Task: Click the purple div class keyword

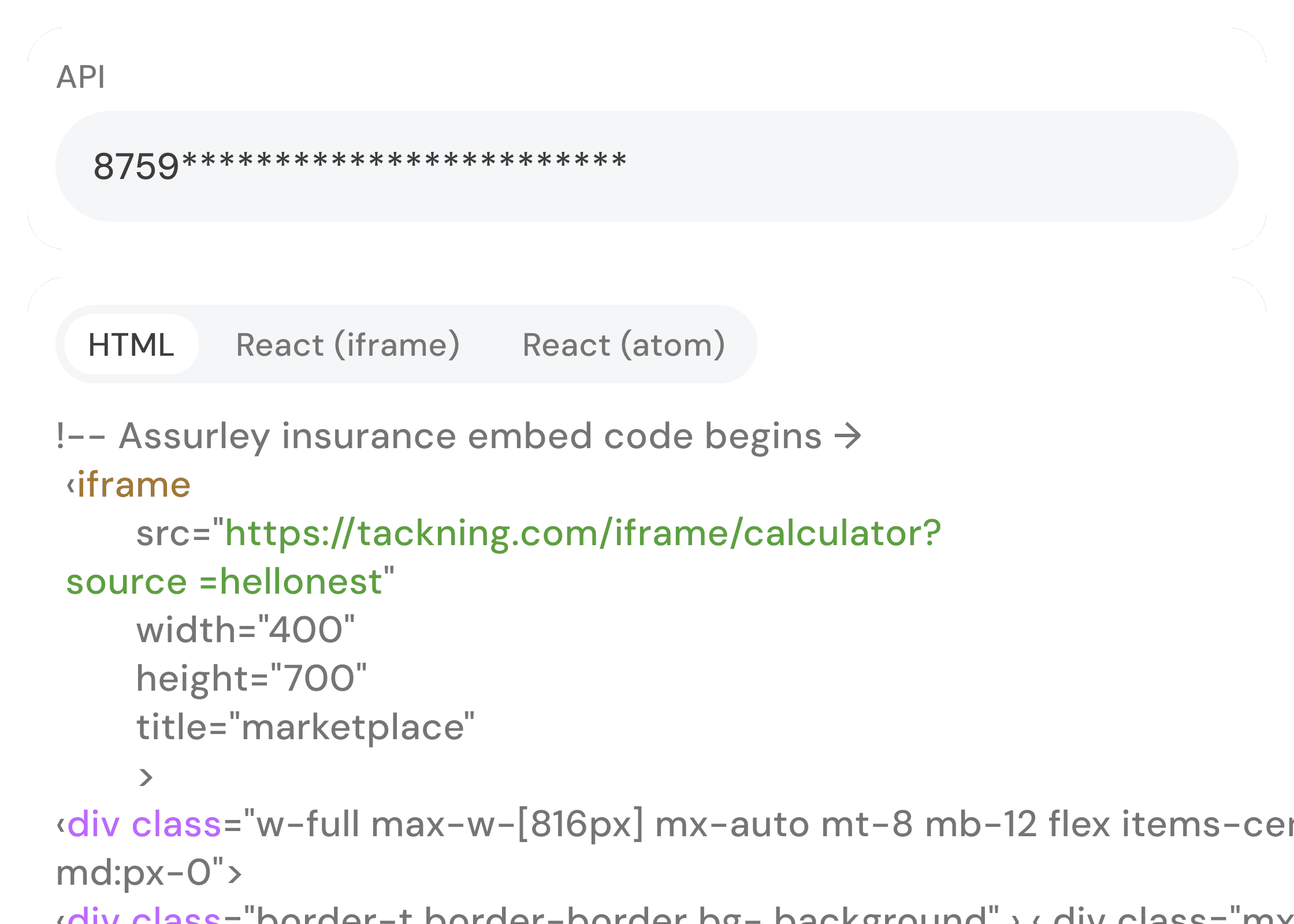Action: [144, 824]
